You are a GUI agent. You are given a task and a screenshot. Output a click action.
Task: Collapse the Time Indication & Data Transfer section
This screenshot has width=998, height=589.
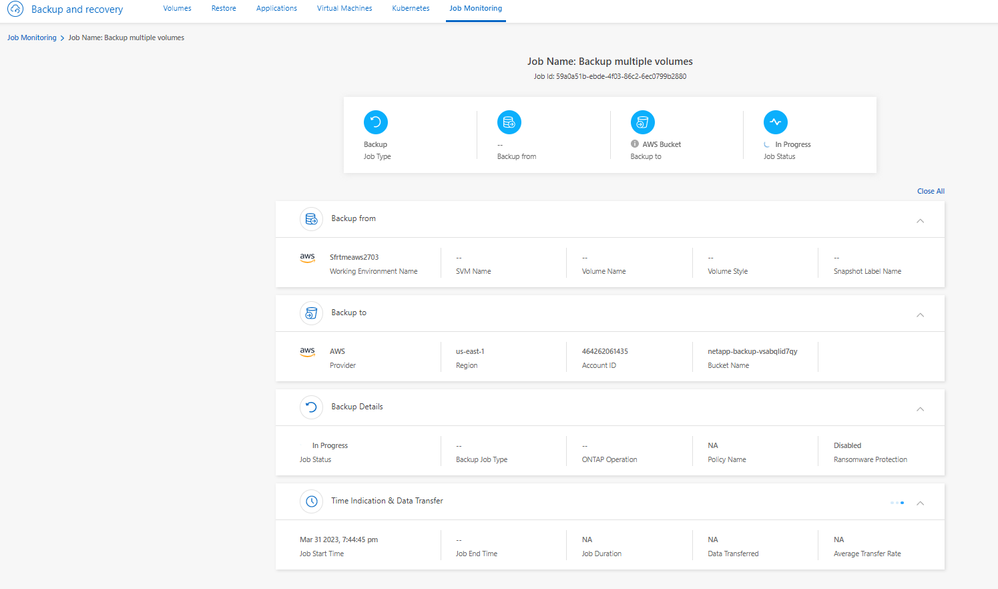tap(920, 503)
